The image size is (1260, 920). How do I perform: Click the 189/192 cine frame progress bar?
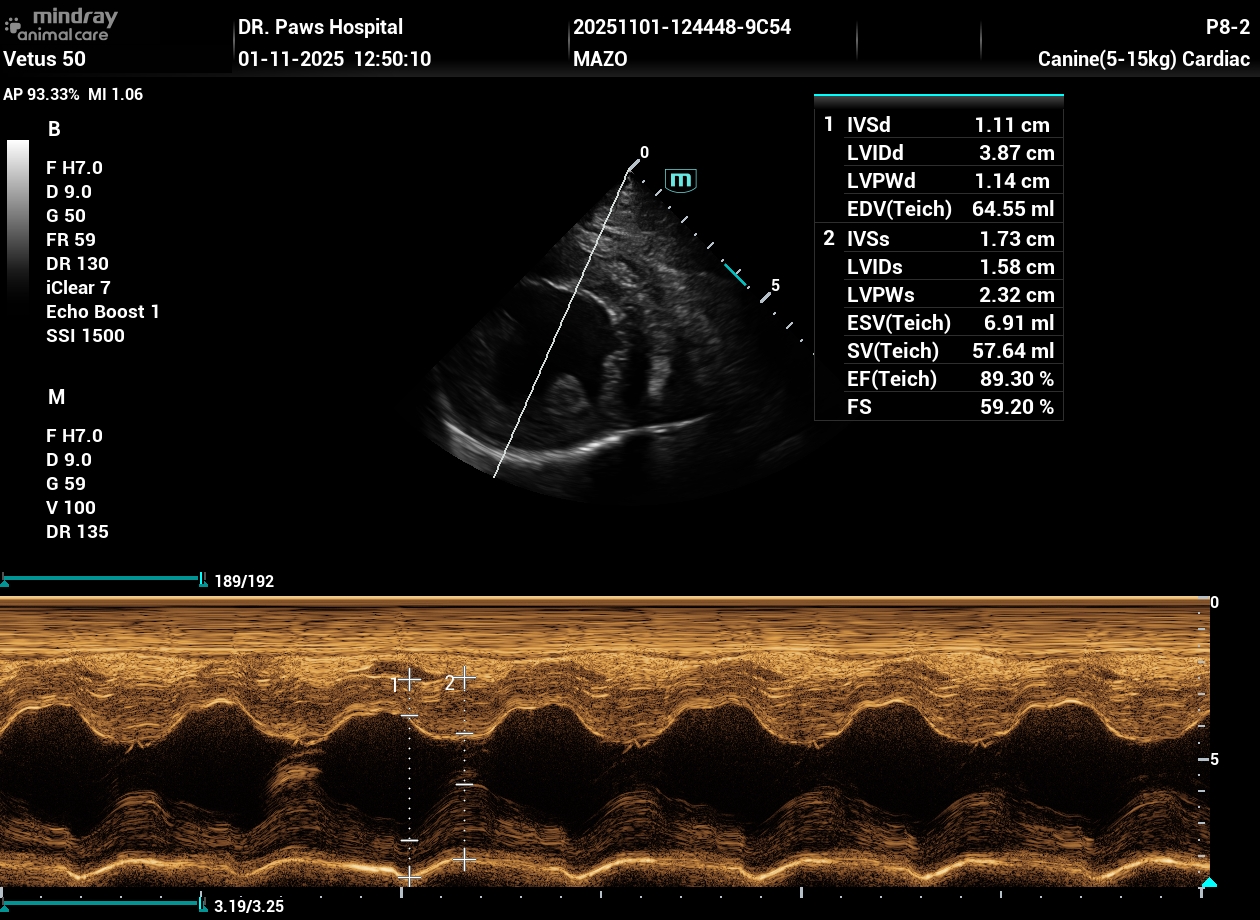click(x=103, y=579)
